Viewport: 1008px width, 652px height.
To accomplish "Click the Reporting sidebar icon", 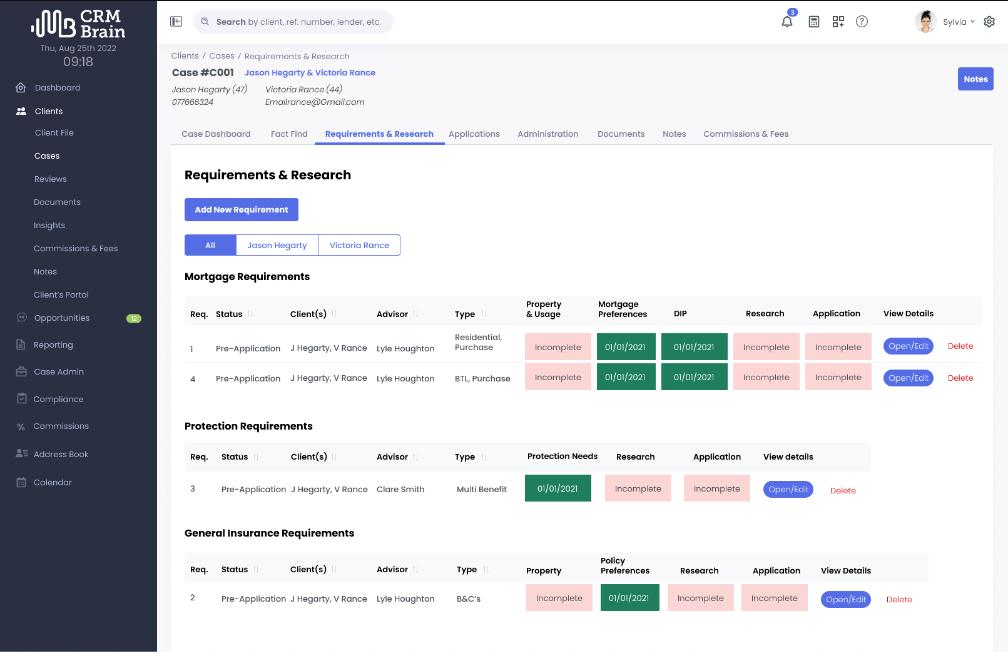I will 21,345.
